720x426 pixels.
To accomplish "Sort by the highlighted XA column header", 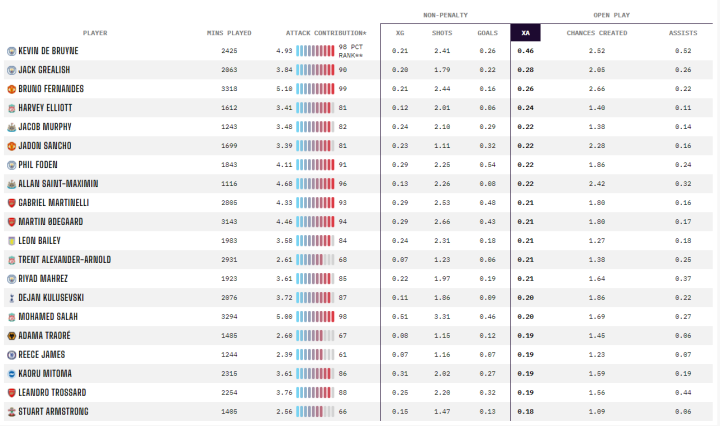I will [525, 33].
